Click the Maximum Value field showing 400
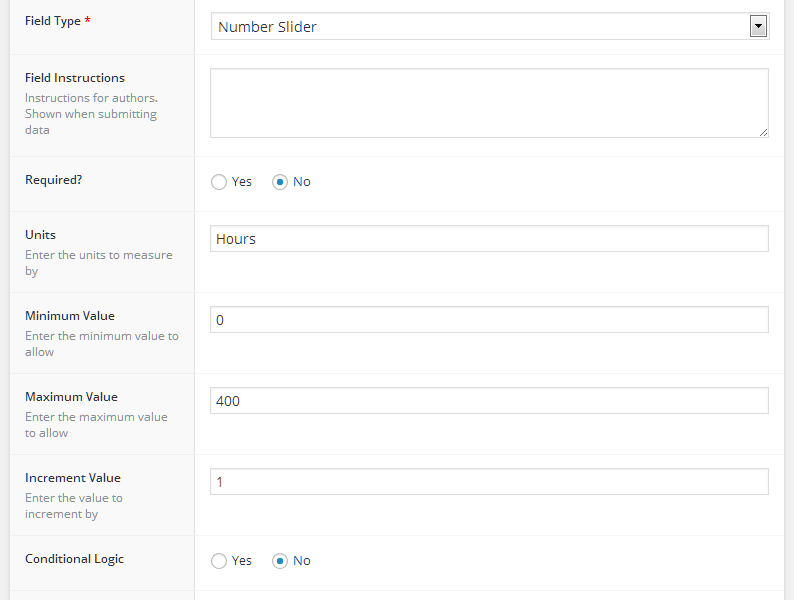This screenshot has width=794, height=600. point(488,401)
